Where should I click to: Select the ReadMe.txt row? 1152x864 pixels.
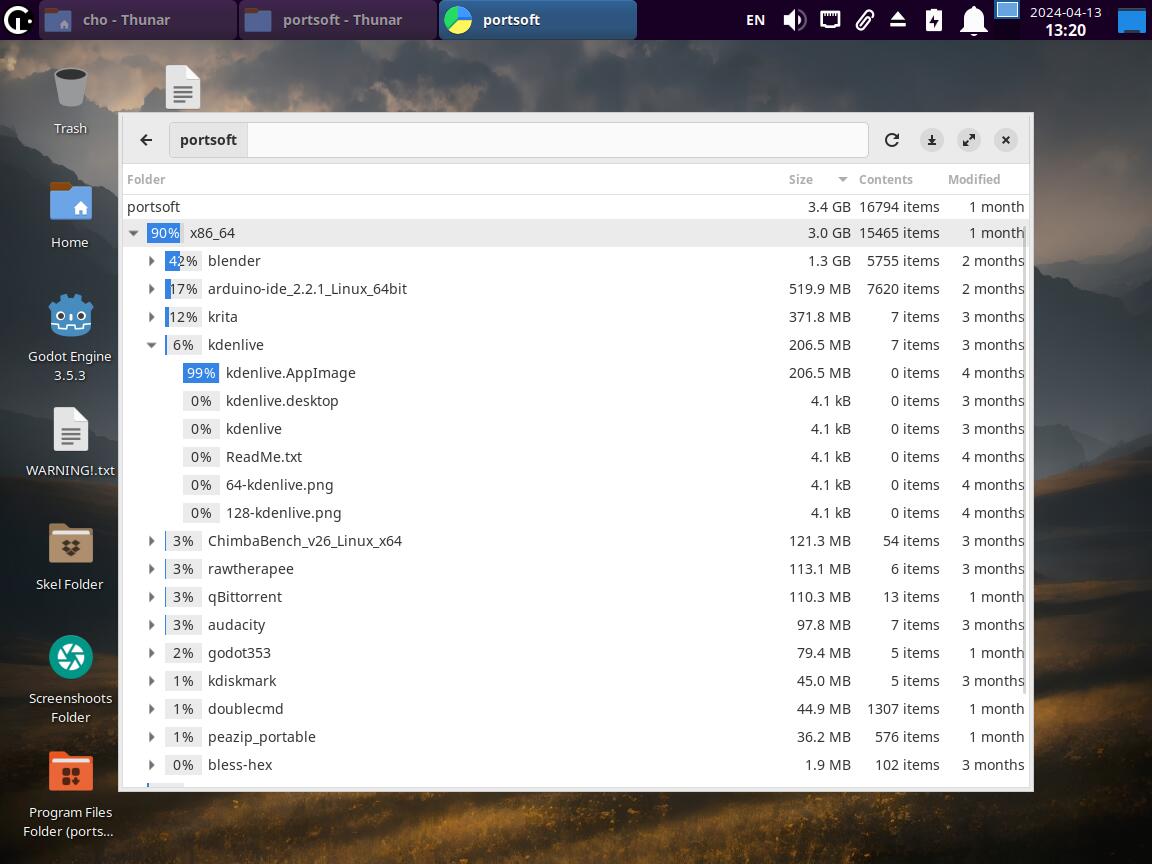tap(575, 456)
